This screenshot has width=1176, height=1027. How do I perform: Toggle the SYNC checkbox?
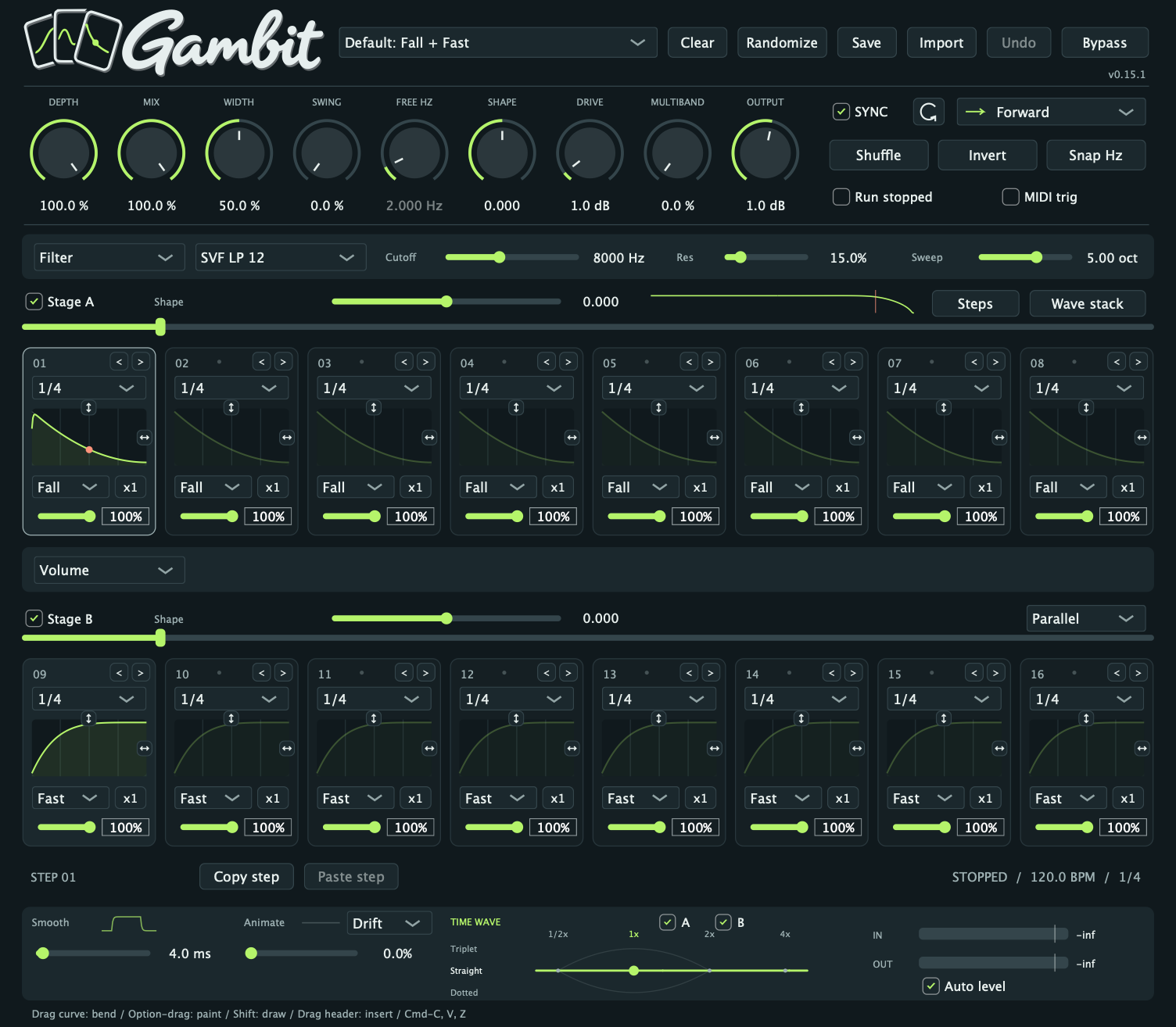[x=841, y=112]
